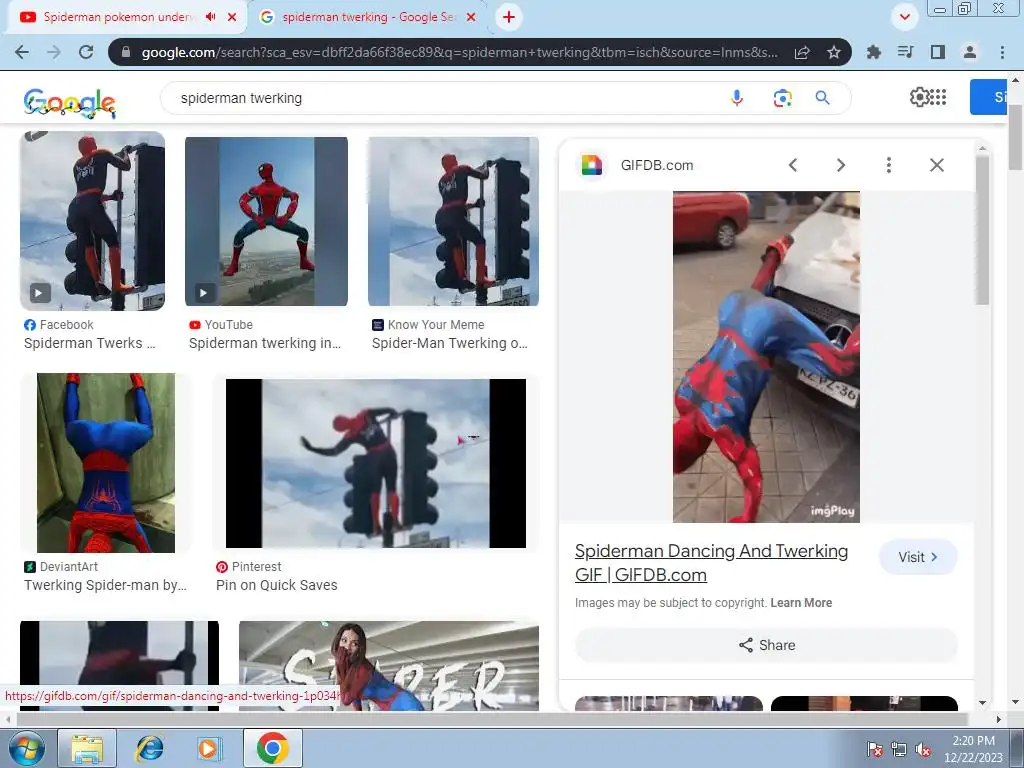Image resolution: width=1024 pixels, height=768 pixels.
Task: Open the DeviantArt Twerking Spider-man thumbnail
Action: [x=106, y=463]
